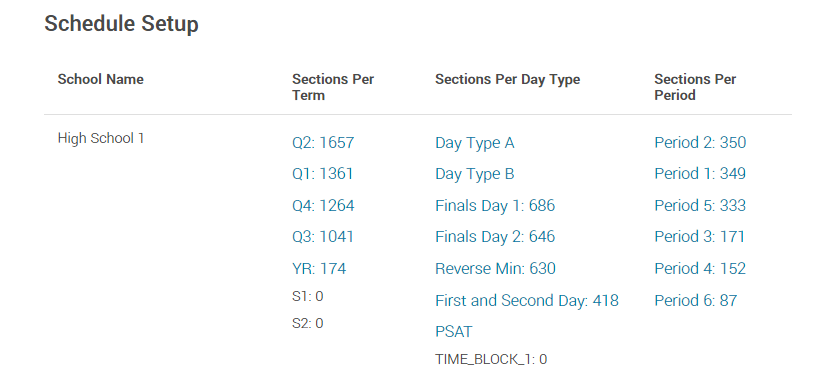833x375 pixels.
Task: Click the School Name column header
Action: click(100, 79)
